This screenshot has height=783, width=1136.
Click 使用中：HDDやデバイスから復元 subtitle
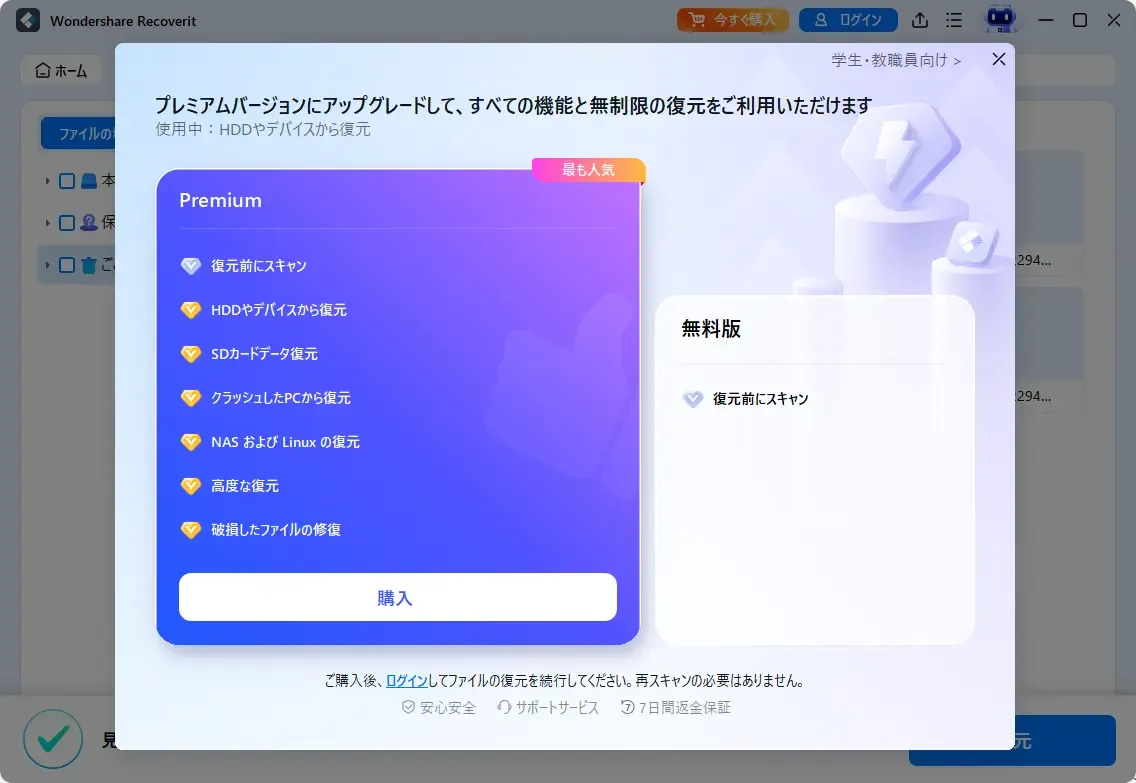[262, 129]
